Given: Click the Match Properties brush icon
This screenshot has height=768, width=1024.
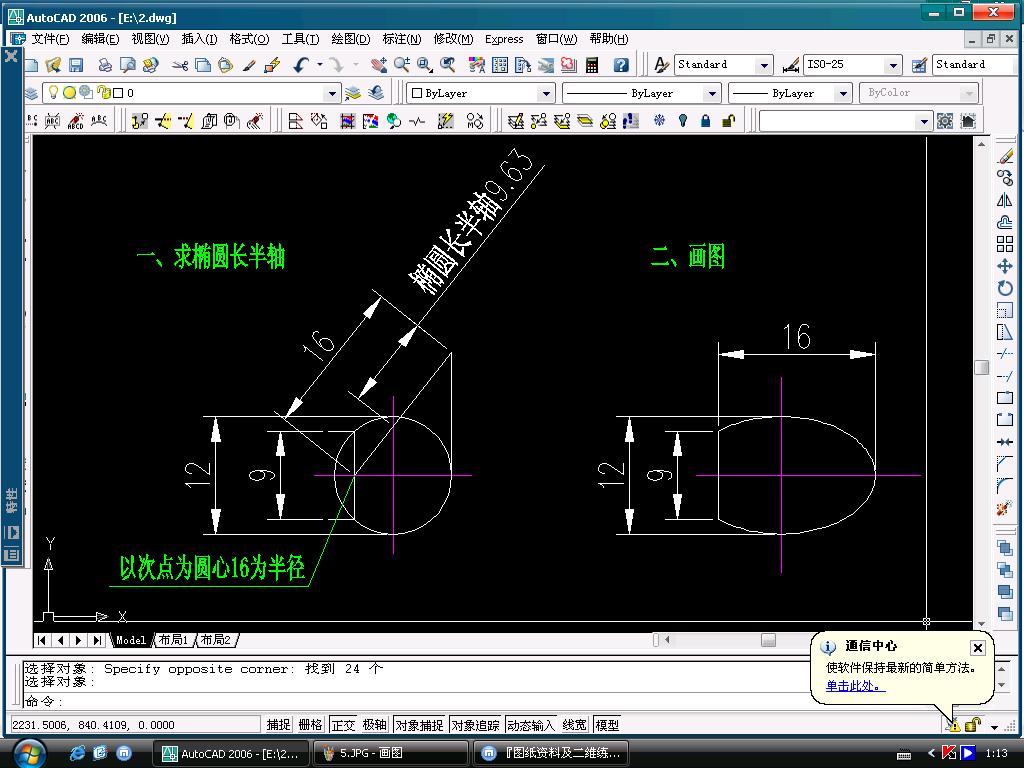Looking at the screenshot, I should pyautogui.click(x=249, y=65).
